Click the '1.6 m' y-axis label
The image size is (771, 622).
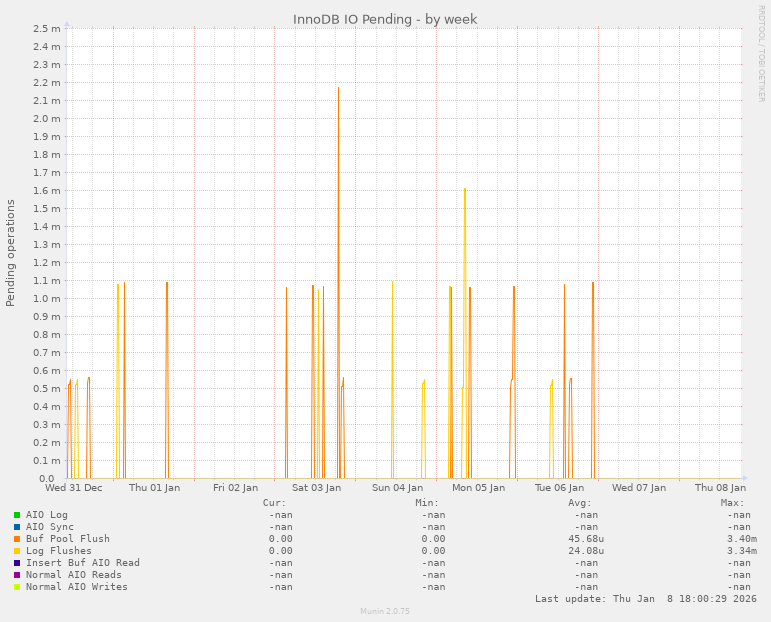(47, 191)
